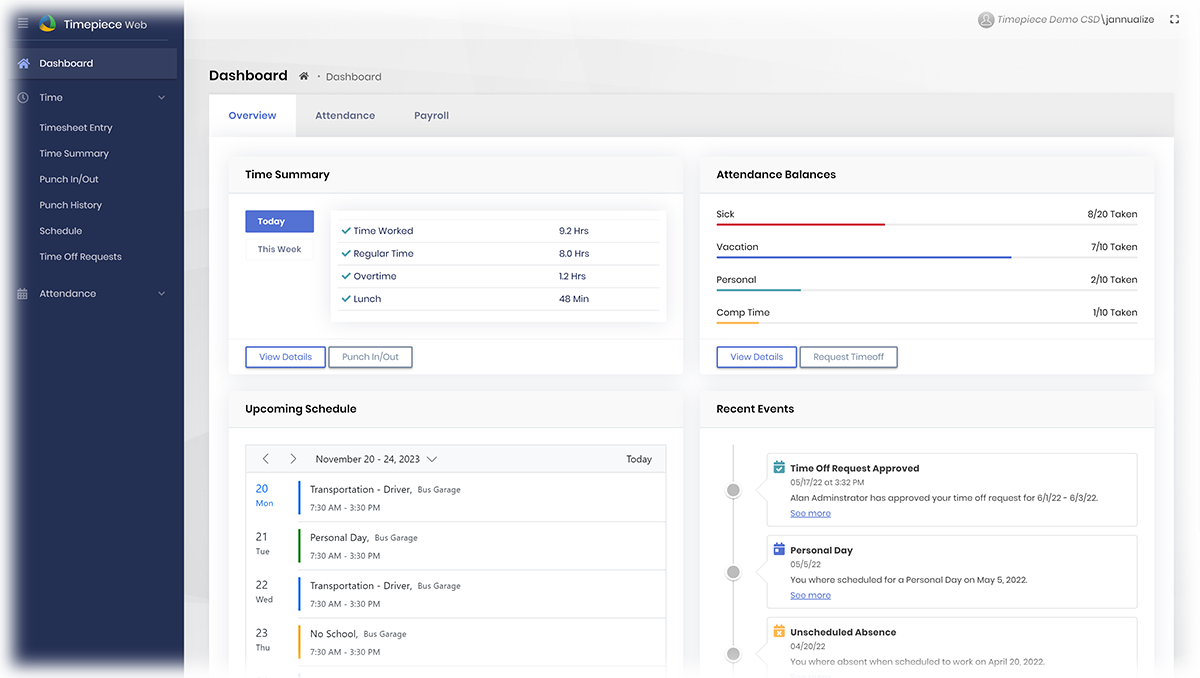Click the Unscheduled Absence event icon
The height and width of the screenshot is (678, 1200).
779,631
